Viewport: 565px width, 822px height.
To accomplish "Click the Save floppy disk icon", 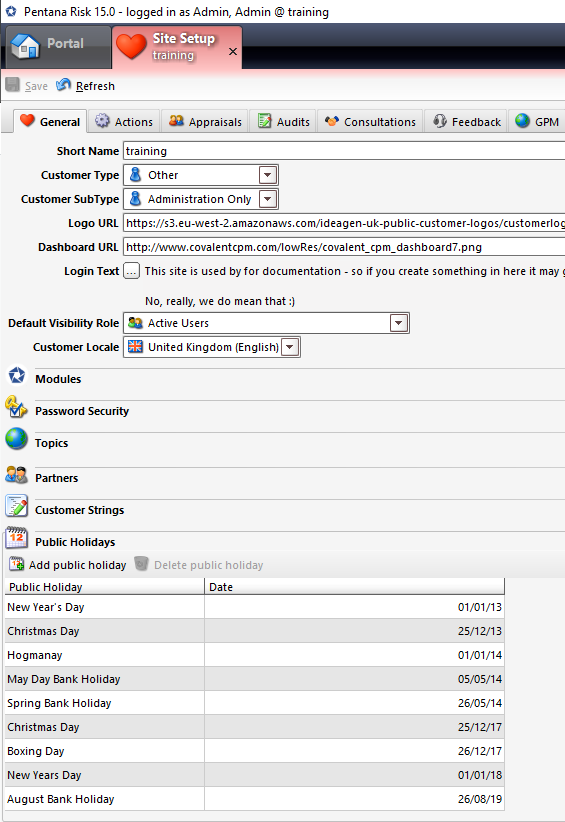I will tap(13, 85).
